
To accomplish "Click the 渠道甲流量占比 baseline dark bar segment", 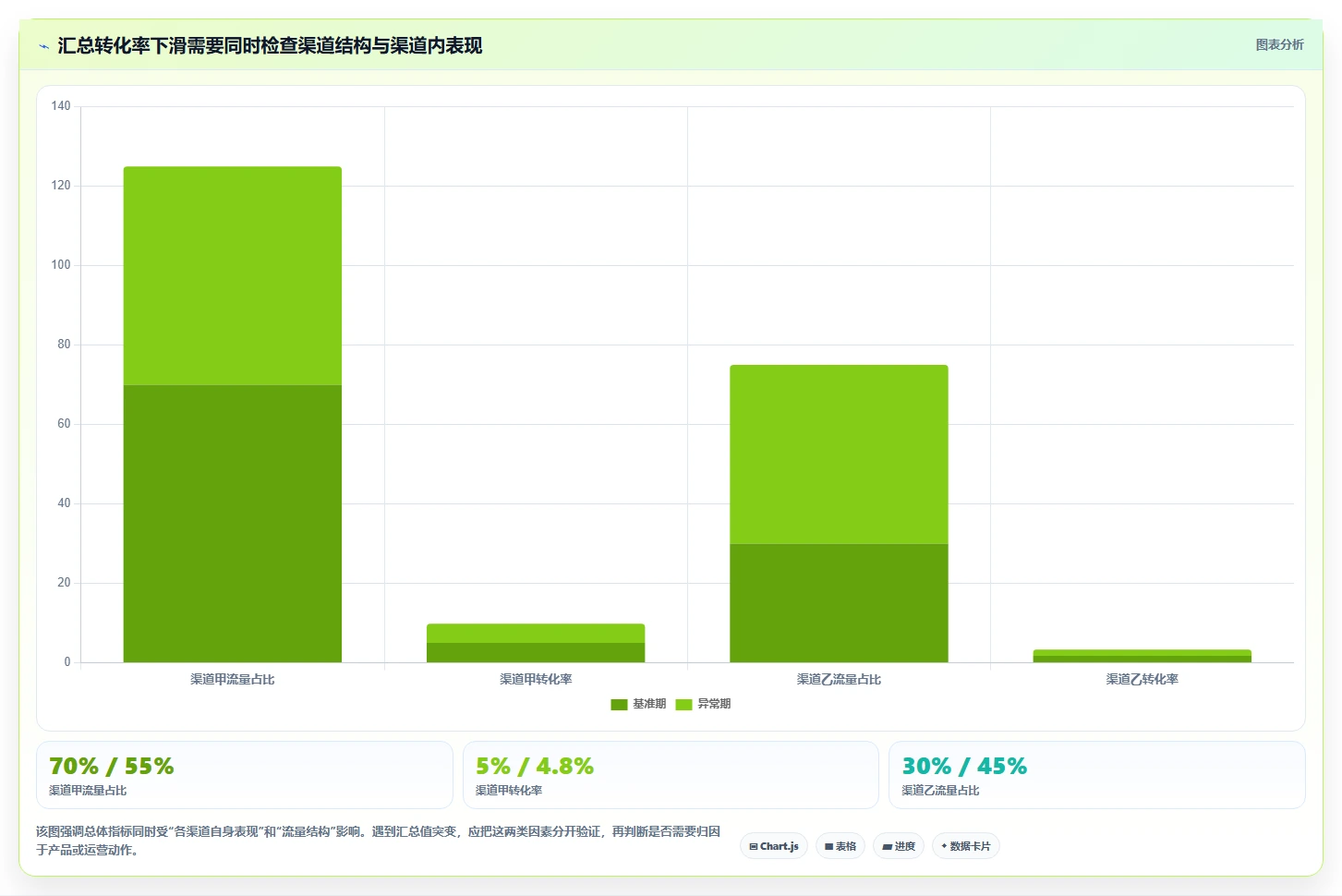I will (233, 524).
